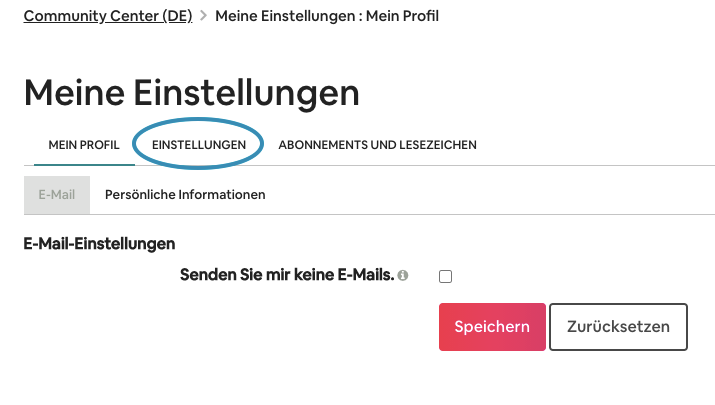The image size is (715, 405).
Task: Open the circled Einstellungen tab
Action: pos(199,145)
